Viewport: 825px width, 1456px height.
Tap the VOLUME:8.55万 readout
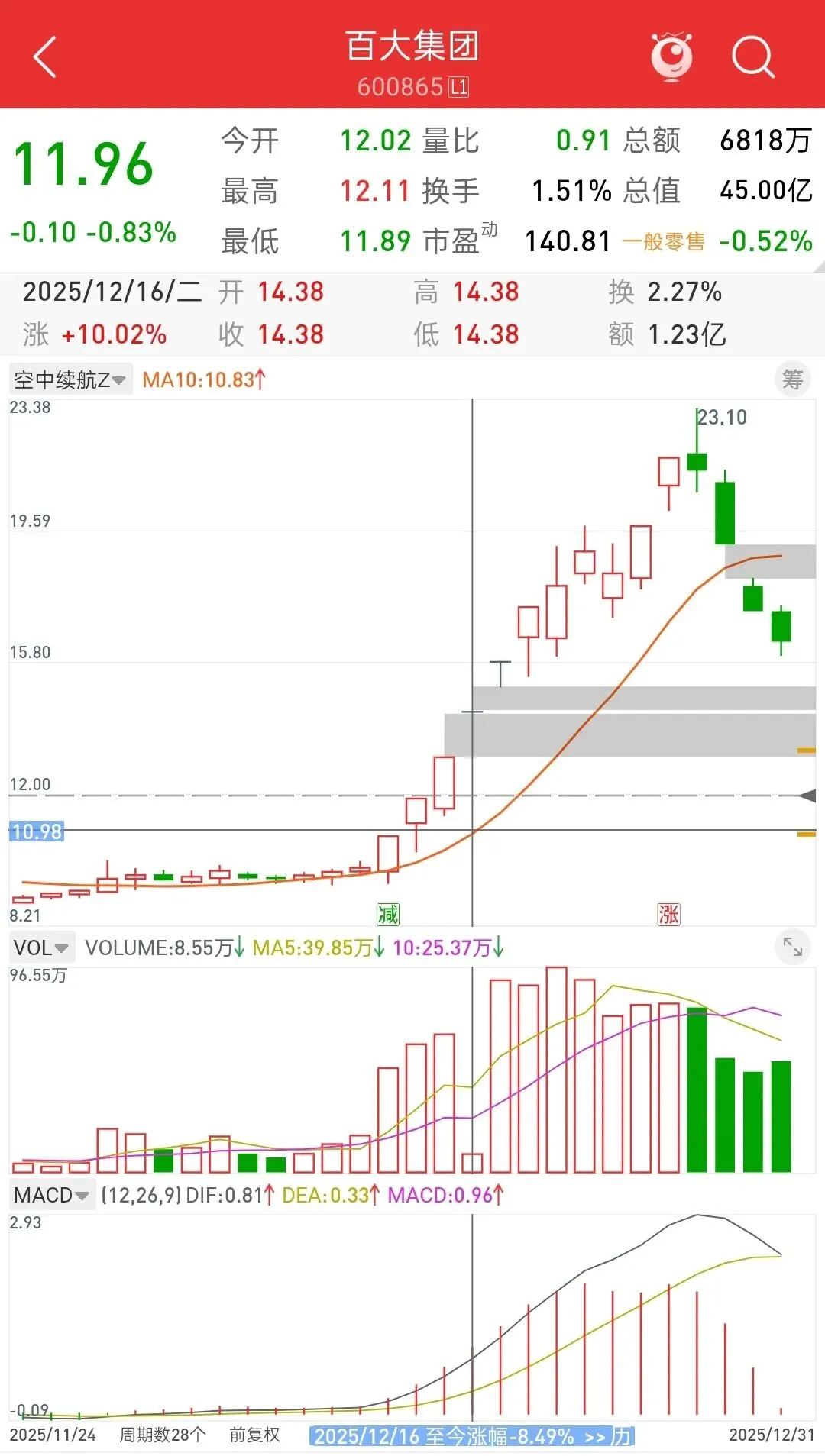pos(164,948)
